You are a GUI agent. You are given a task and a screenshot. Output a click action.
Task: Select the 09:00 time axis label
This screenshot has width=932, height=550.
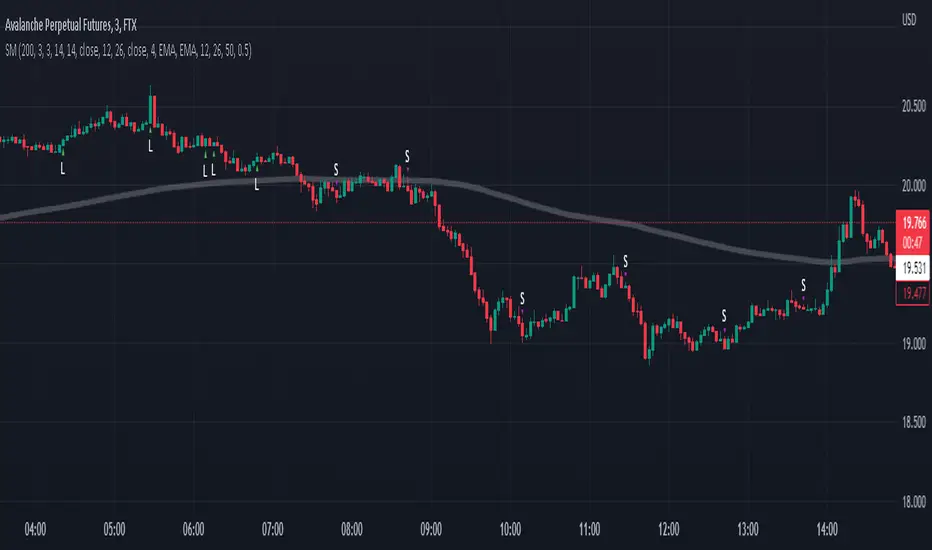pyautogui.click(x=431, y=527)
